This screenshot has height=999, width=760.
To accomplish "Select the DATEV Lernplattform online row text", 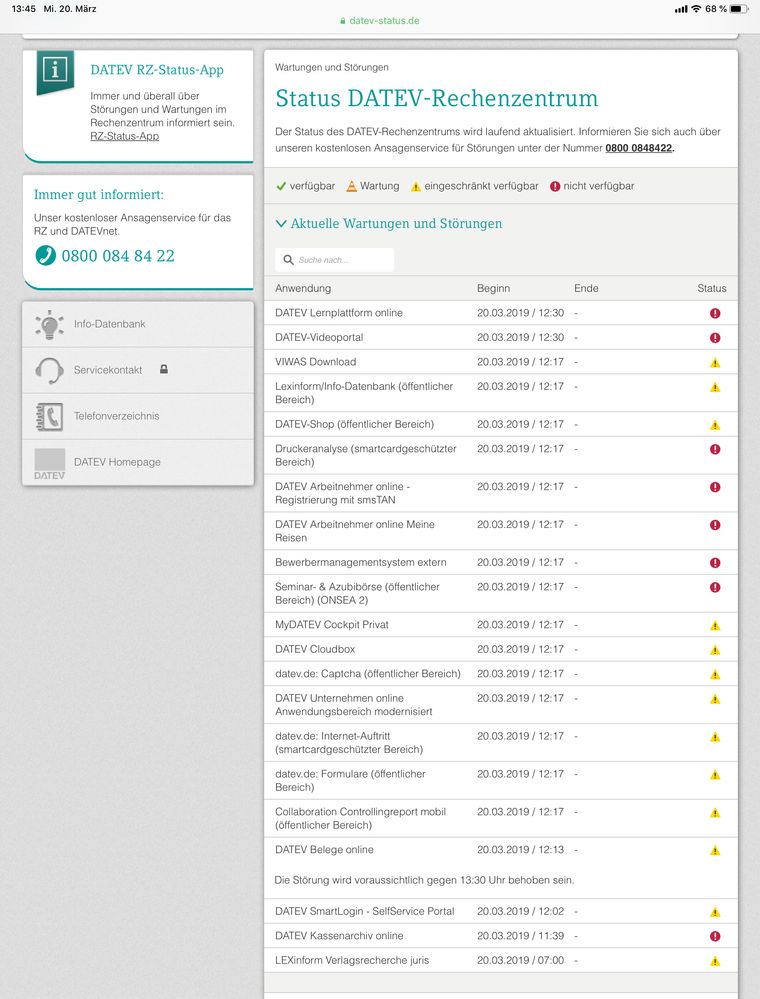I will (339, 313).
